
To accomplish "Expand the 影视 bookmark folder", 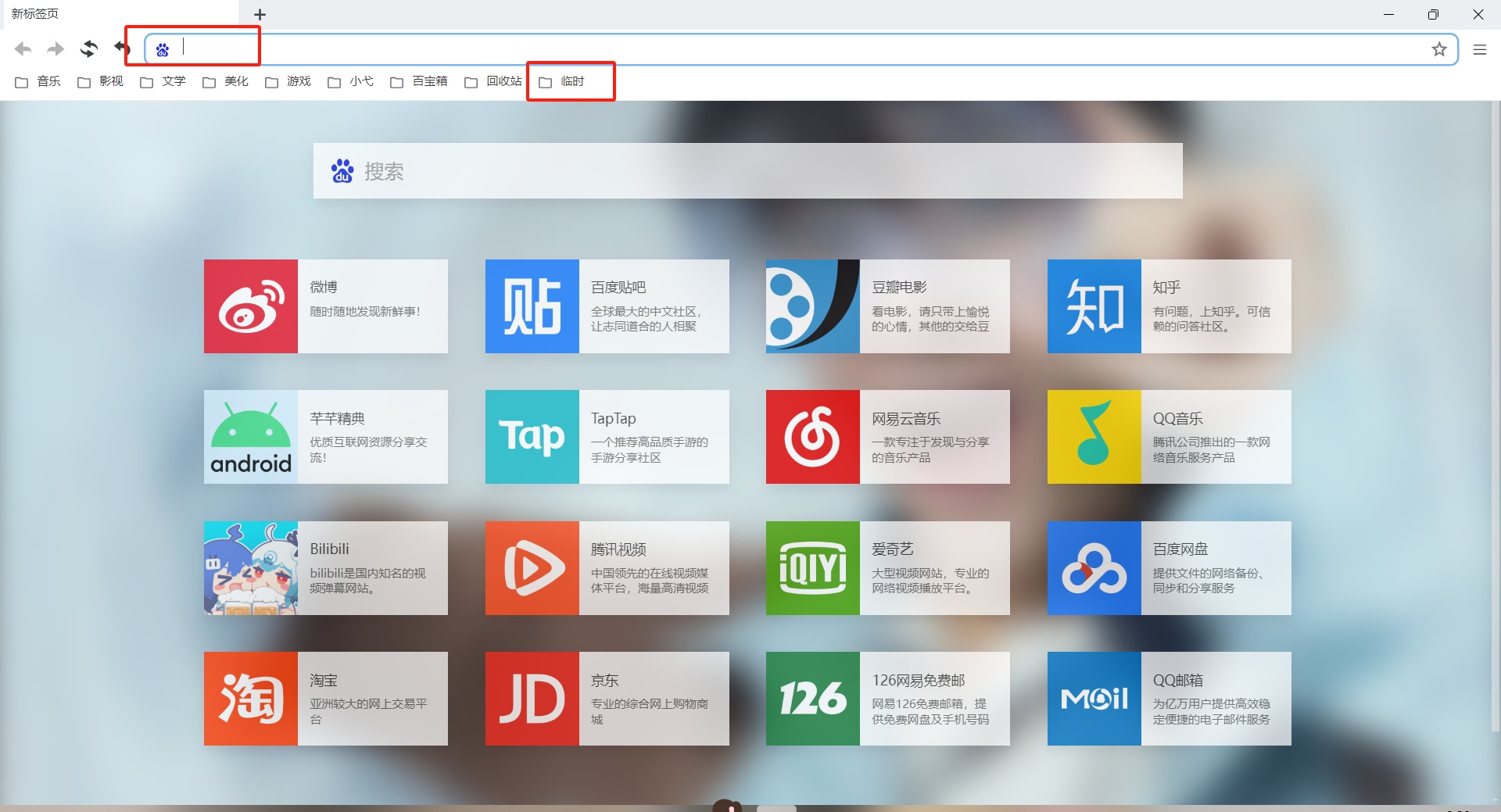I will coord(100,81).
